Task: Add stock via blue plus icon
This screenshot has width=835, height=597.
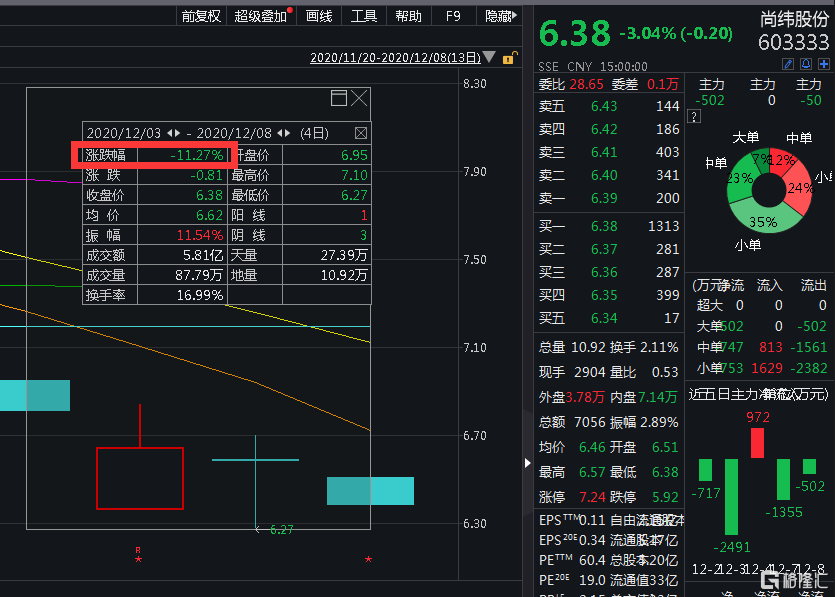Action: (x=824, y=64)
